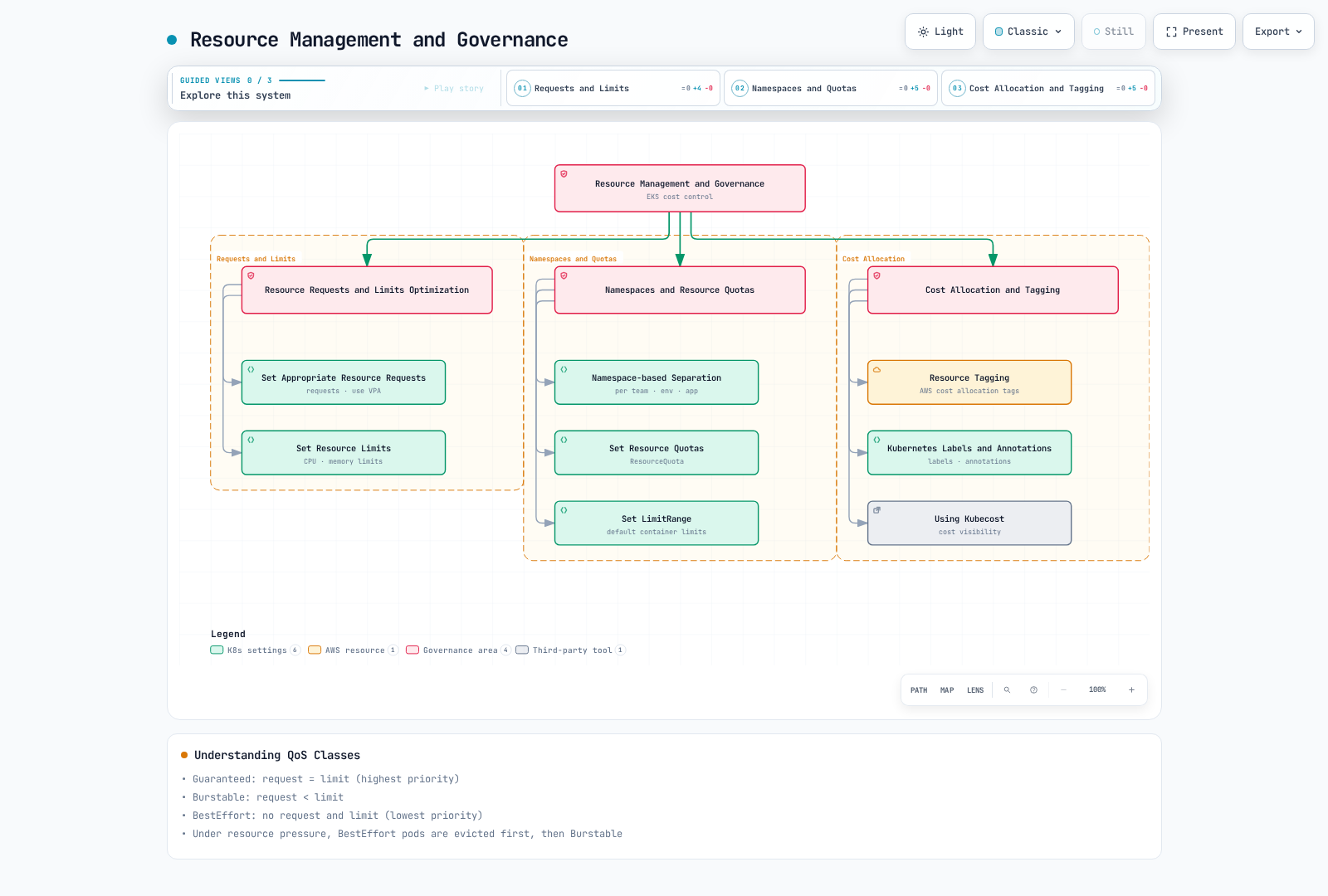Click the Legend heading
Screen dimensions: 1328x896
tap(228, 634)
